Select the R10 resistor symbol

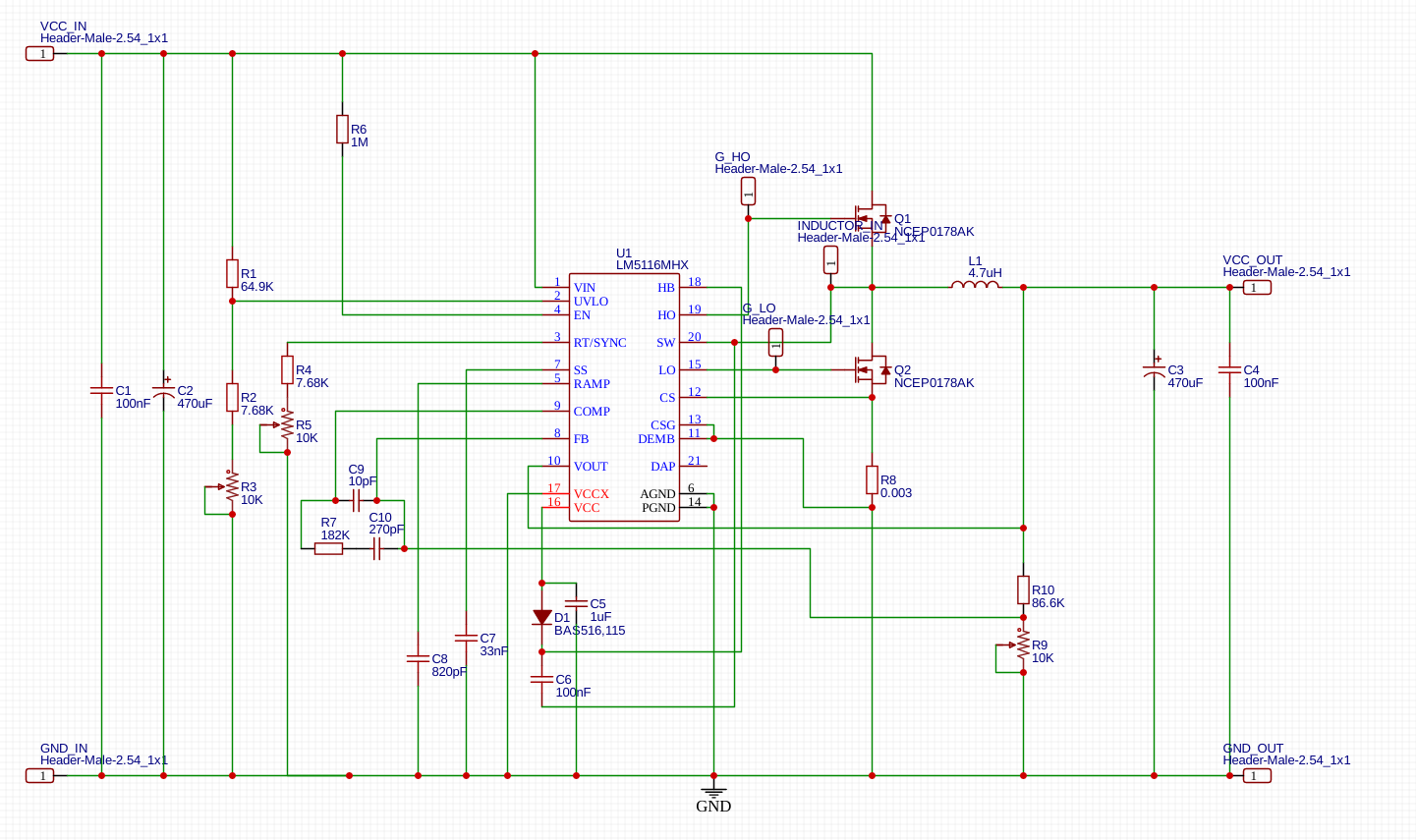tap(1023, 589)
